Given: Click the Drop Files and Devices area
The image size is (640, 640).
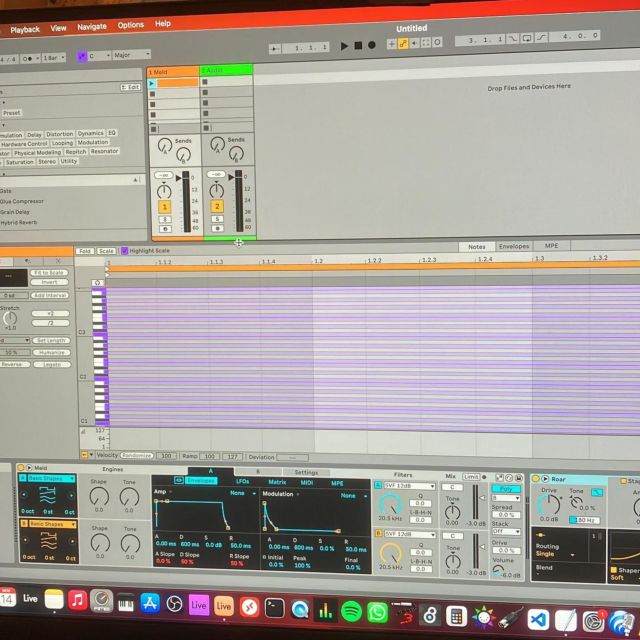Looking at the screenshot, I should pos(529,87).
